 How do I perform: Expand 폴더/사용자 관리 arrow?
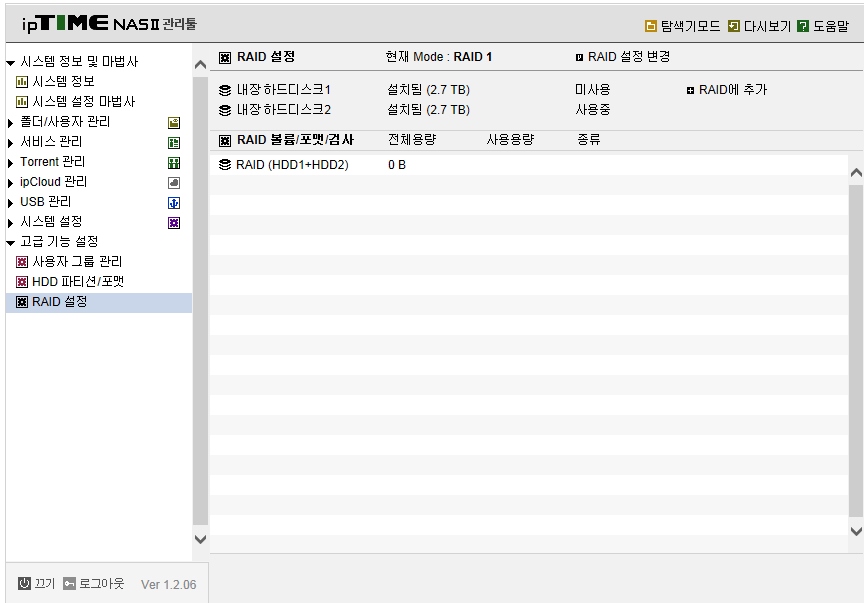point(10,122)
